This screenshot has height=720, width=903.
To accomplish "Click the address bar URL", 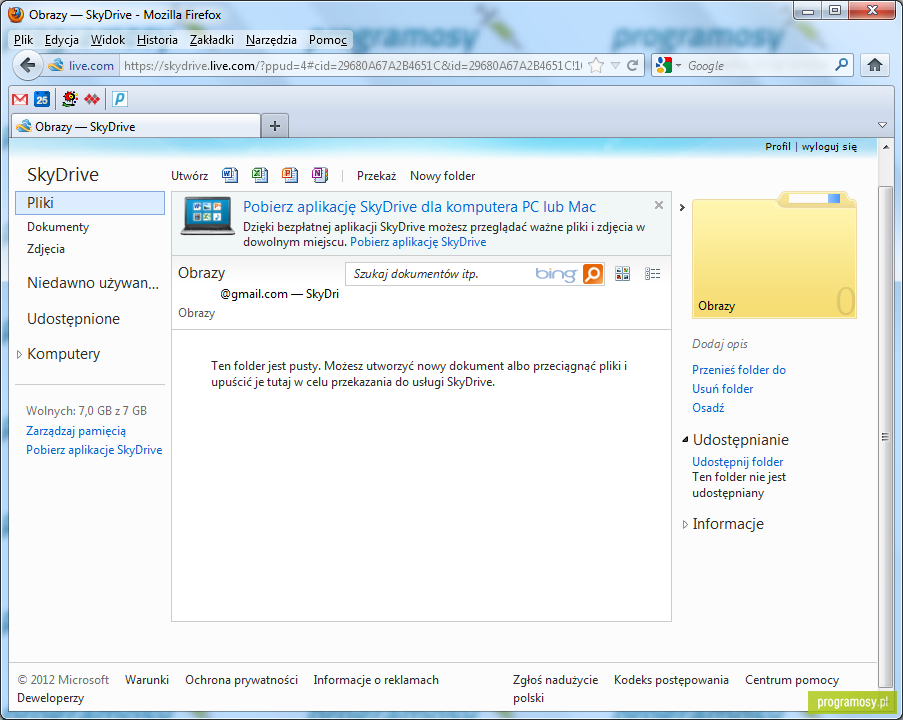I will [352, 66].
